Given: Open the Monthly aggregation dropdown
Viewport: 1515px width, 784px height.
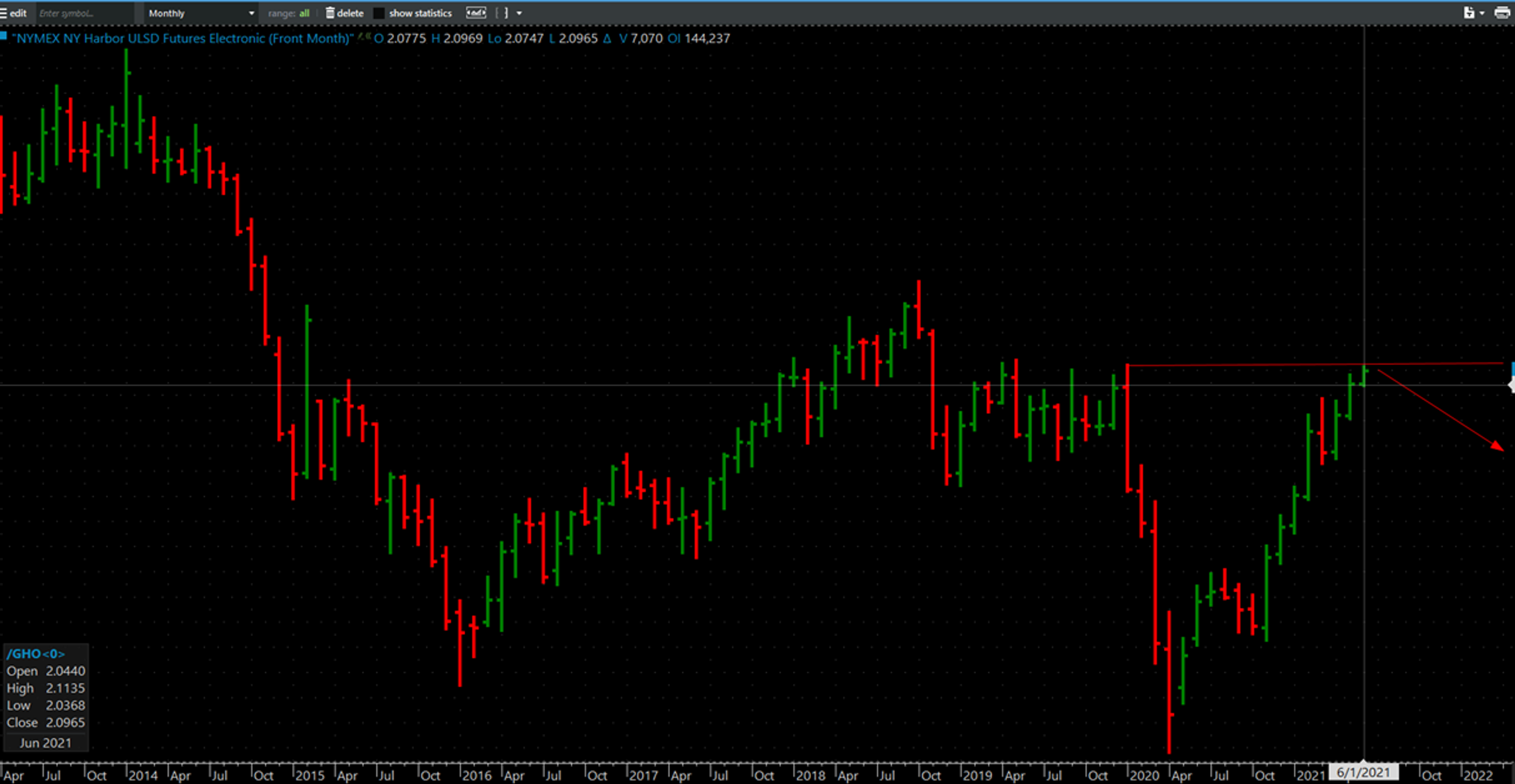Looking at the screenshot, I should point(201,13).
